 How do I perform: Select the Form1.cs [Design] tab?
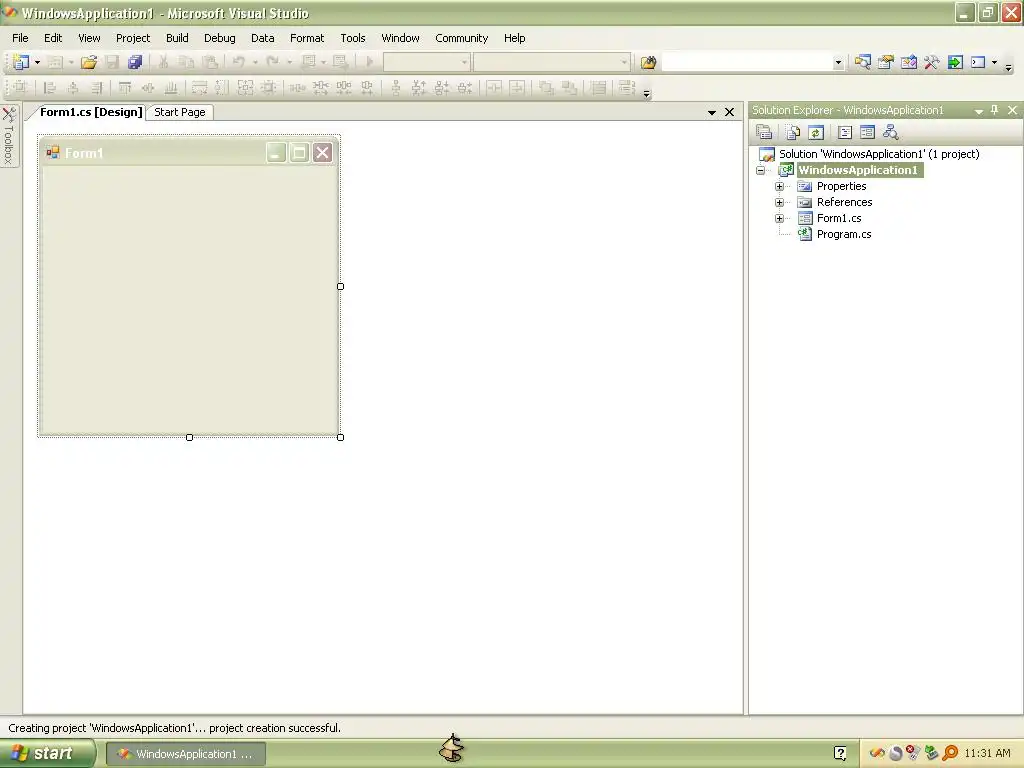click(x=91, y=112)
